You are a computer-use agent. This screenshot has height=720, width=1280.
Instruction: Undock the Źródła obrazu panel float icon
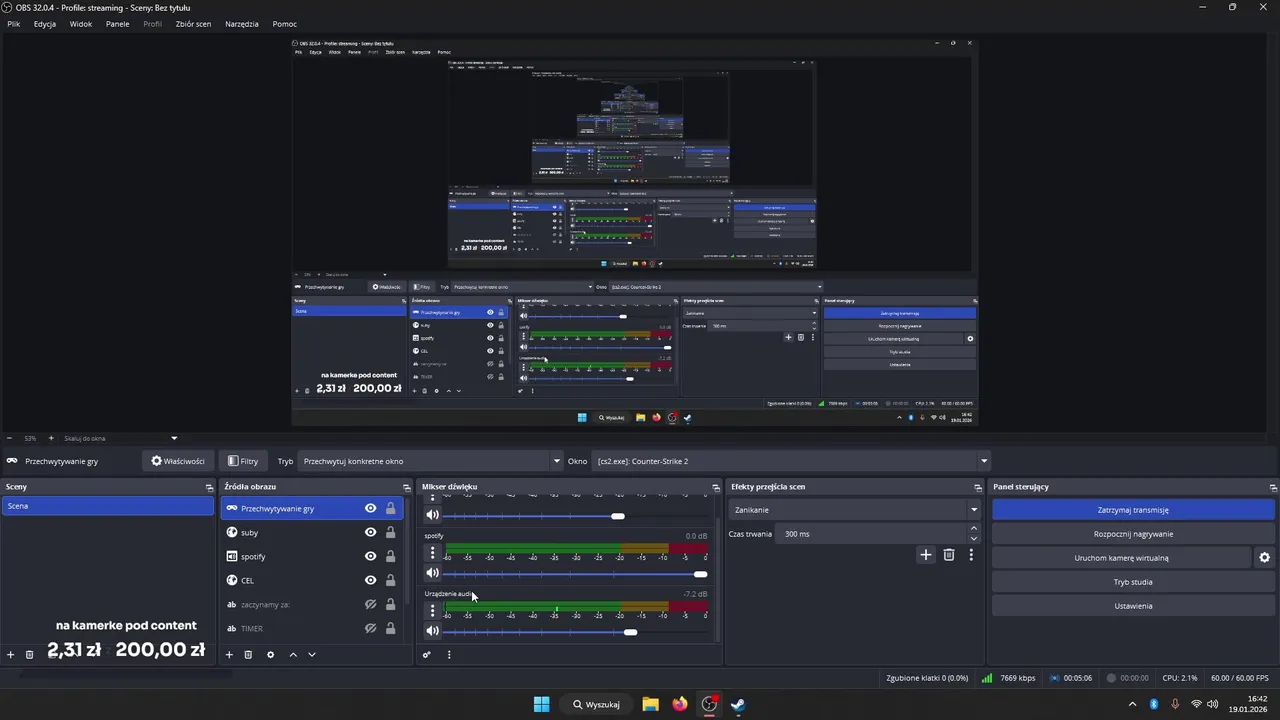[406, 487]
